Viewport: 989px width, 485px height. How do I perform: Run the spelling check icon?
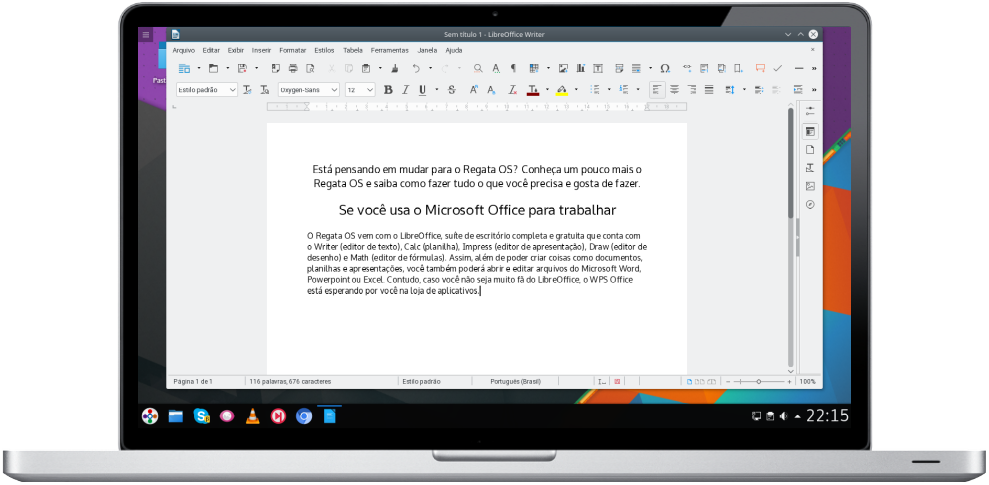click(x=496, y=68)
